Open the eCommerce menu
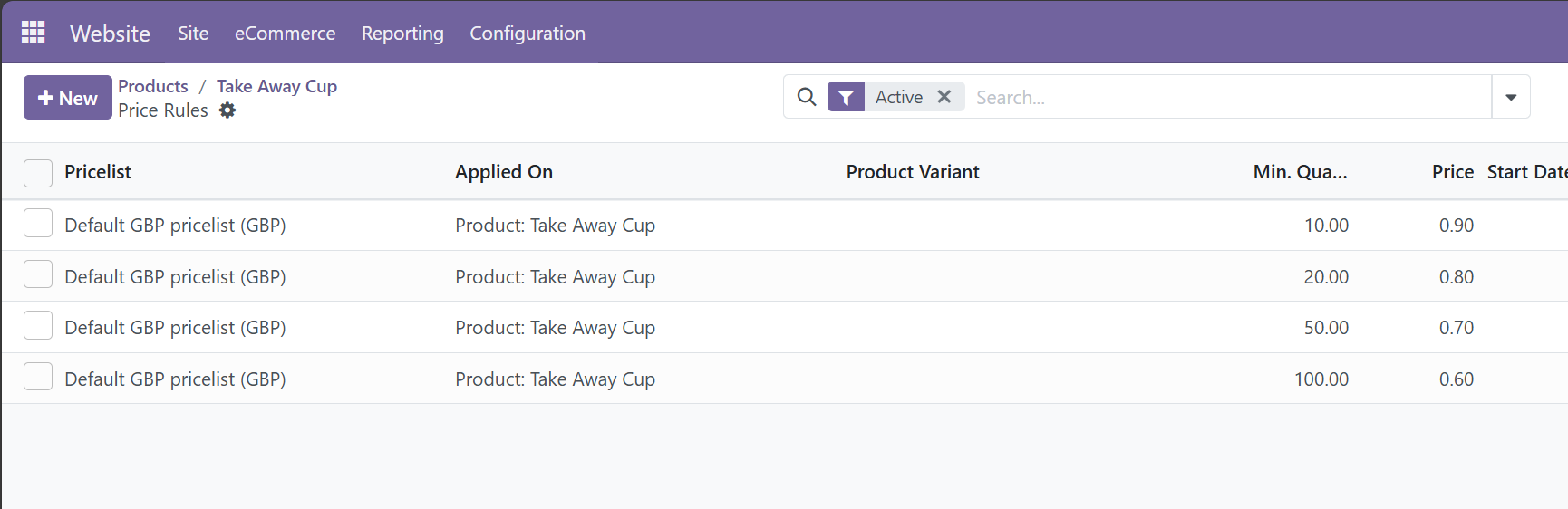 coord(285,34)
